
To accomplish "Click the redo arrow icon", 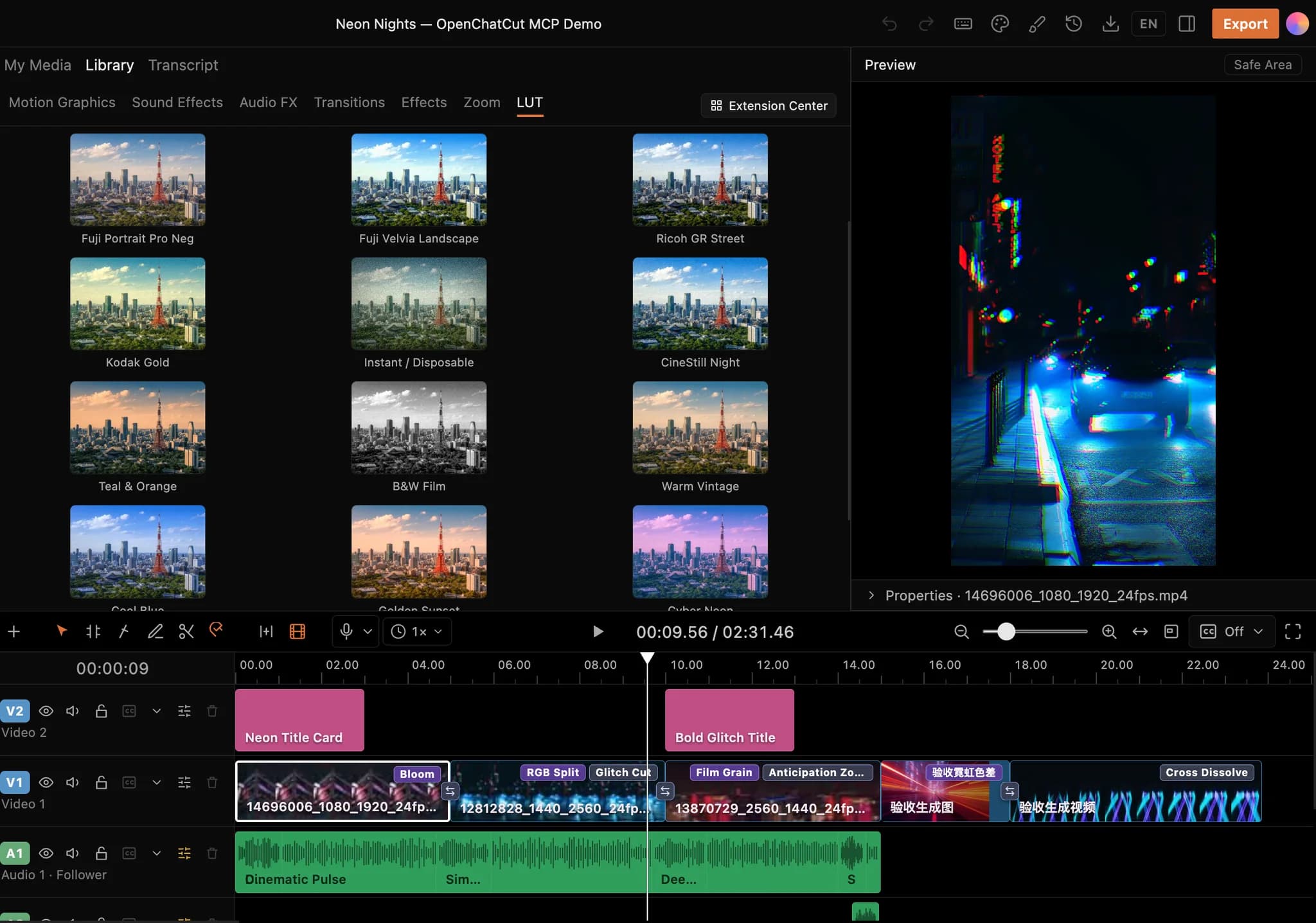I will coord(926,24).
